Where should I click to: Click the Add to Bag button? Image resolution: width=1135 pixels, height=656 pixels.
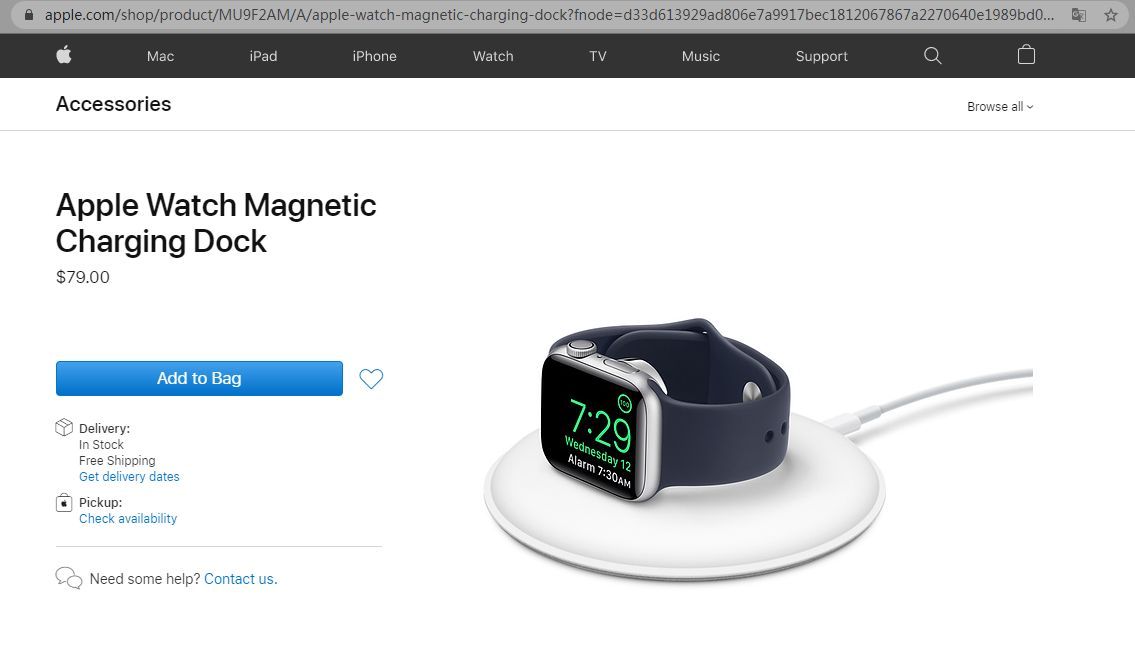point(199,379)
